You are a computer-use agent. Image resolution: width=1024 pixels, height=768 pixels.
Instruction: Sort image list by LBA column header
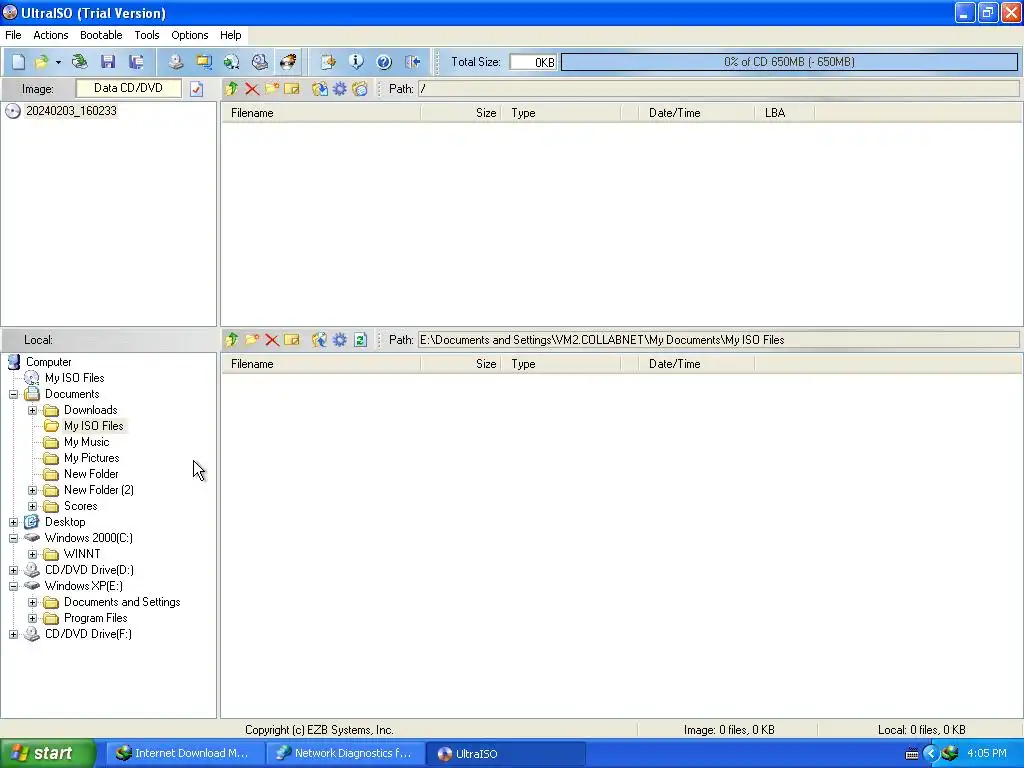click(x=784, y=113)
